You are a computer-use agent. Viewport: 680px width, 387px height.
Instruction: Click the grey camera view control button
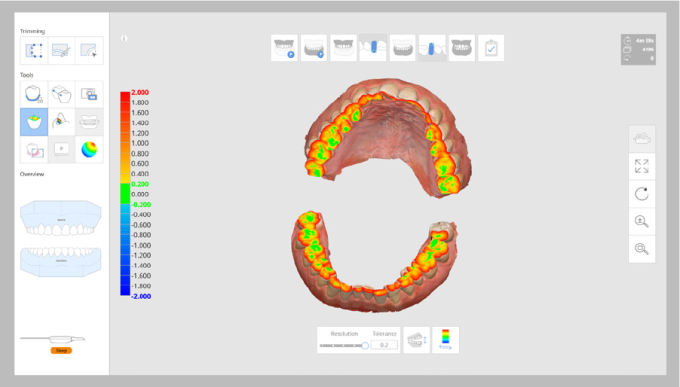(x=642, y=139)
